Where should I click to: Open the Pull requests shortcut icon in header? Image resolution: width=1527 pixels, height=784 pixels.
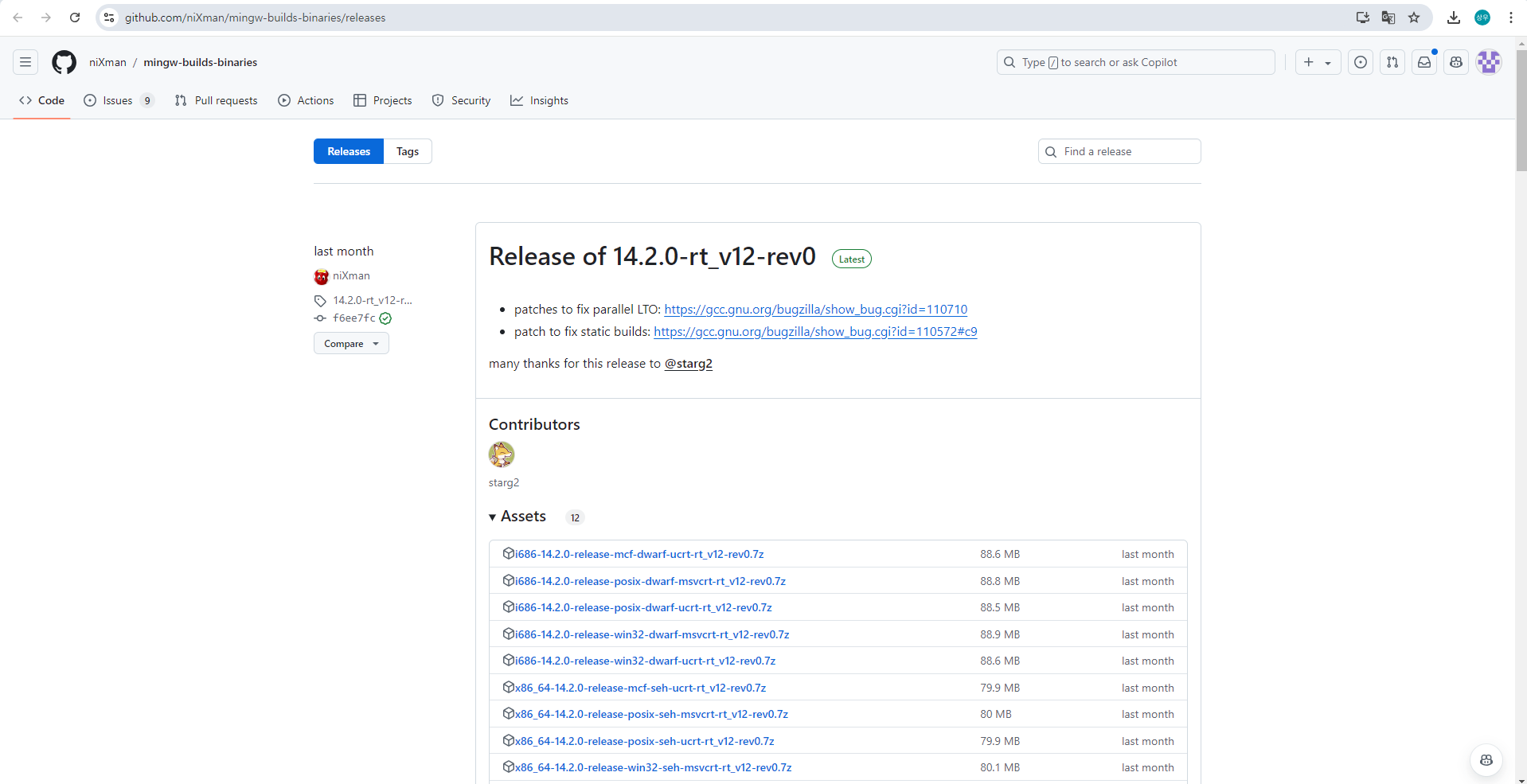[1392, 62]
